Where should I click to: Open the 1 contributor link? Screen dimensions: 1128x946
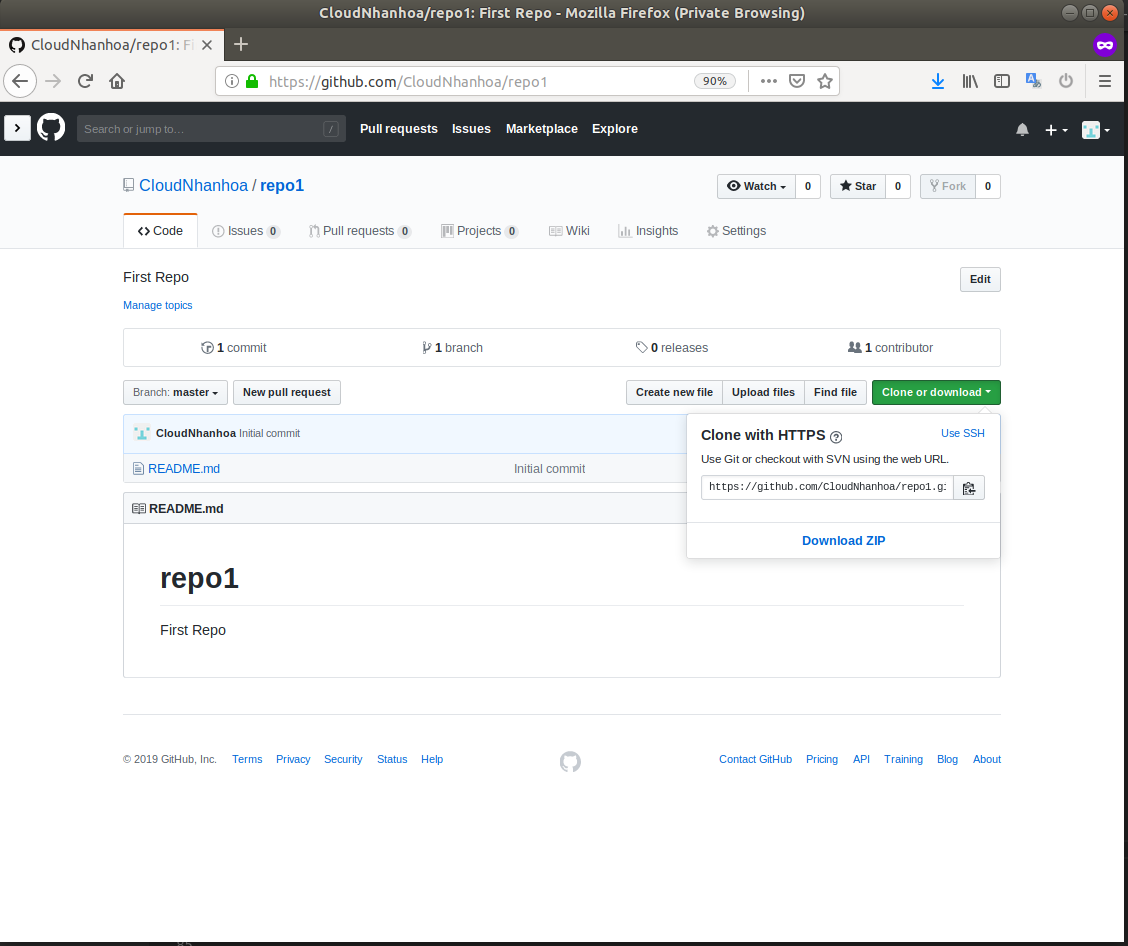pos(891,347)
